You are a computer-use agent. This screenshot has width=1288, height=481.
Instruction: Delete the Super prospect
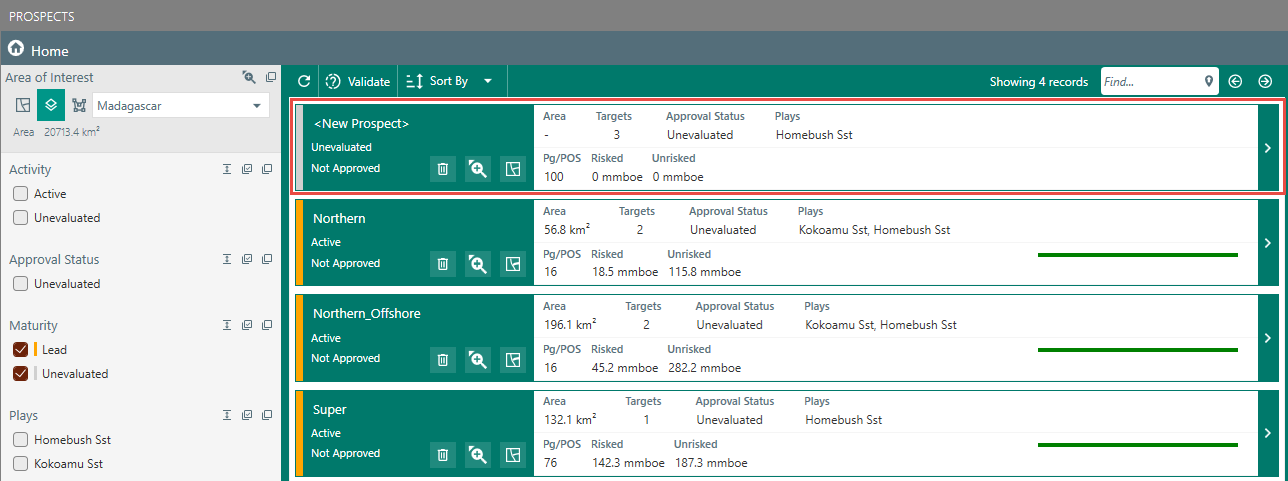(443, 455)
